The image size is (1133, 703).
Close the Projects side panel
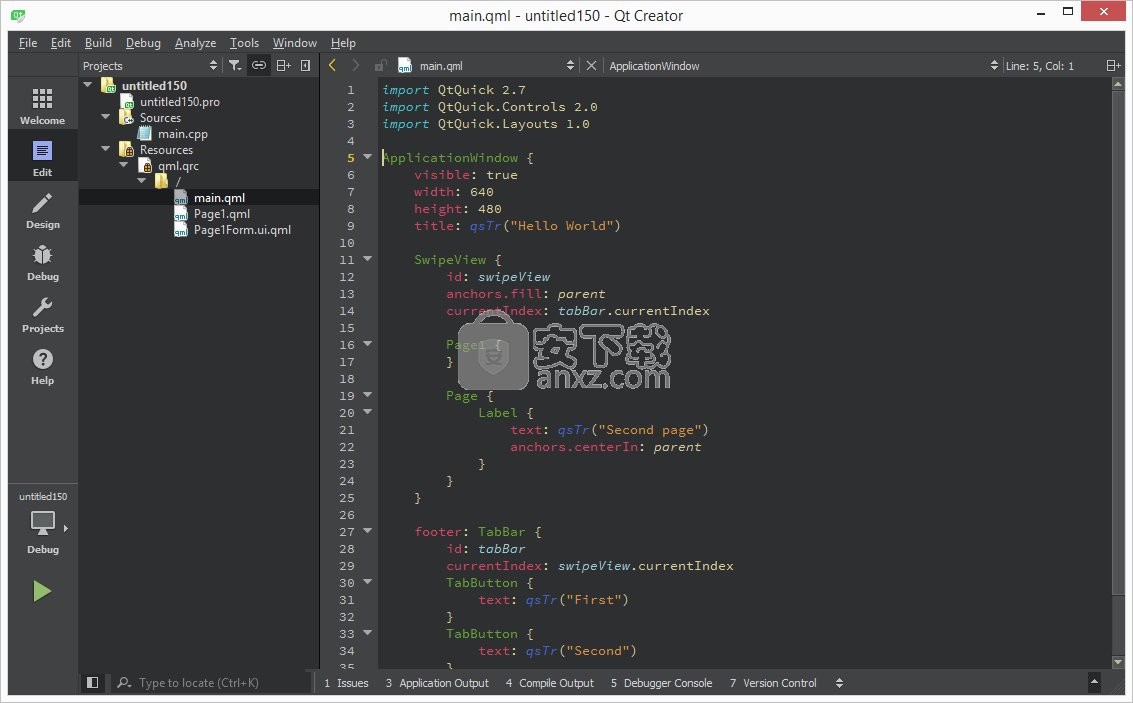click(x=306, y=66)
